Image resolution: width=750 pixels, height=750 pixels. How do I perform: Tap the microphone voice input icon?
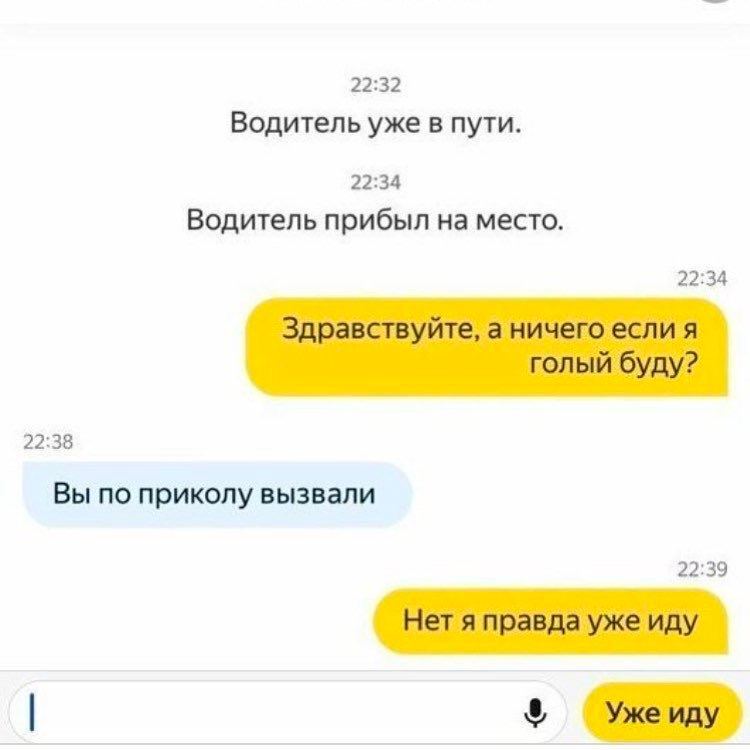(535, 712)
